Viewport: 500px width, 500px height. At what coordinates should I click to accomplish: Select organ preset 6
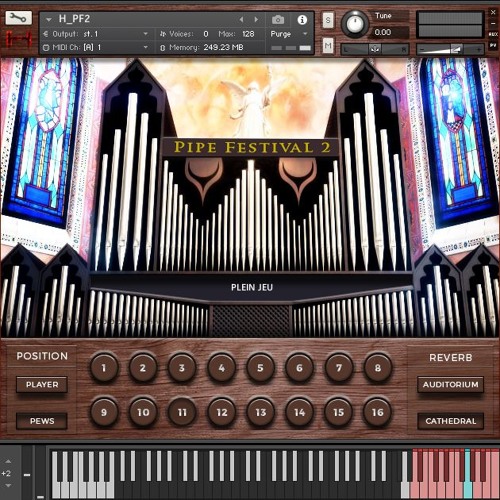[x=299, y=368]
